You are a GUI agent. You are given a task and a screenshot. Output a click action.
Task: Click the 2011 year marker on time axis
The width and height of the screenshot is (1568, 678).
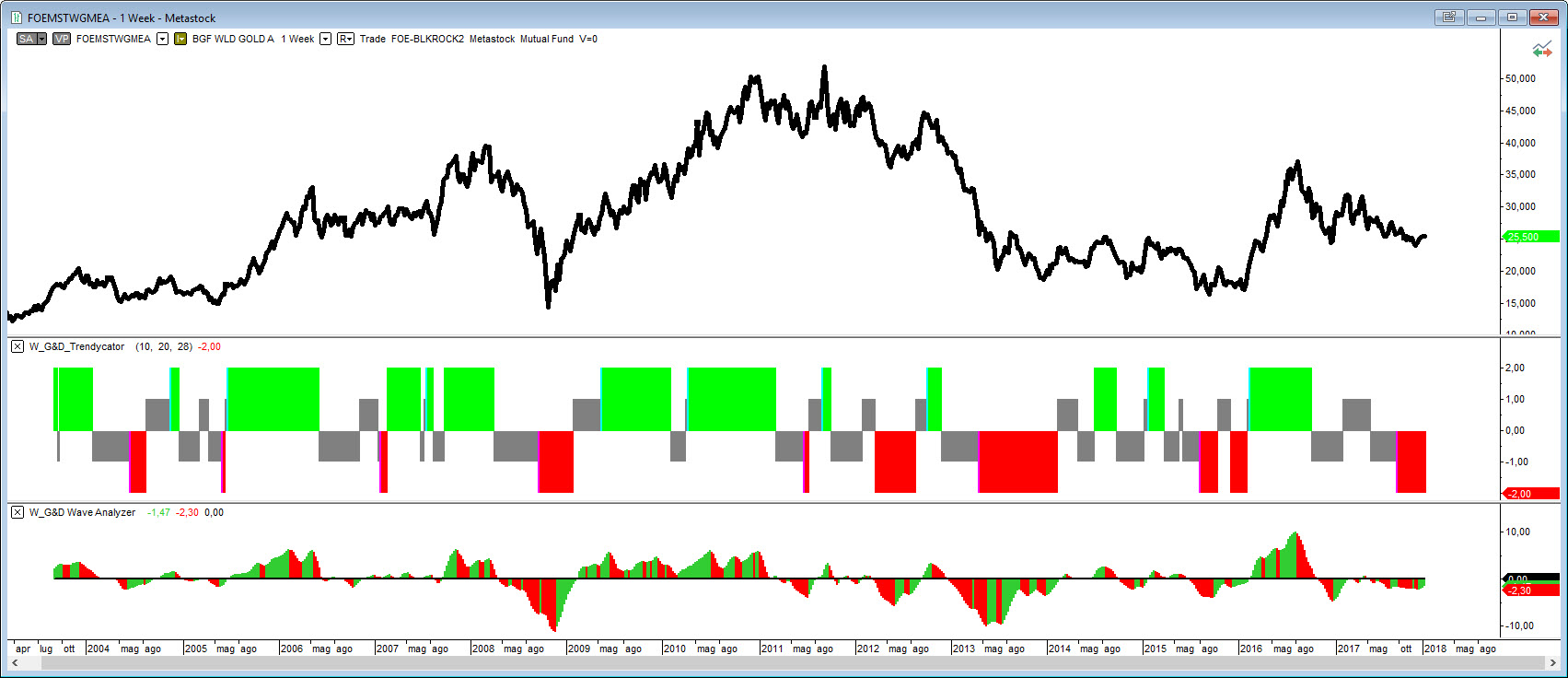click(772, 649)
